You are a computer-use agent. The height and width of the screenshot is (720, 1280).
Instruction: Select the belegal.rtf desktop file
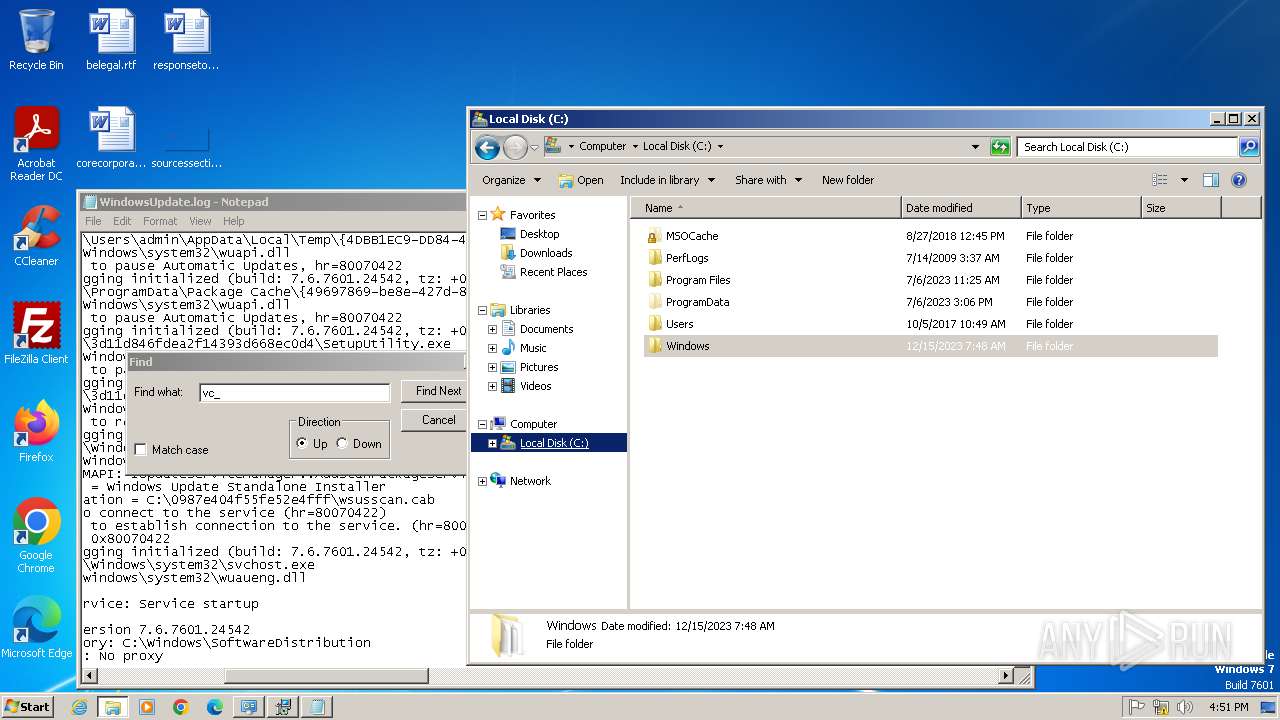click(111, 40)
